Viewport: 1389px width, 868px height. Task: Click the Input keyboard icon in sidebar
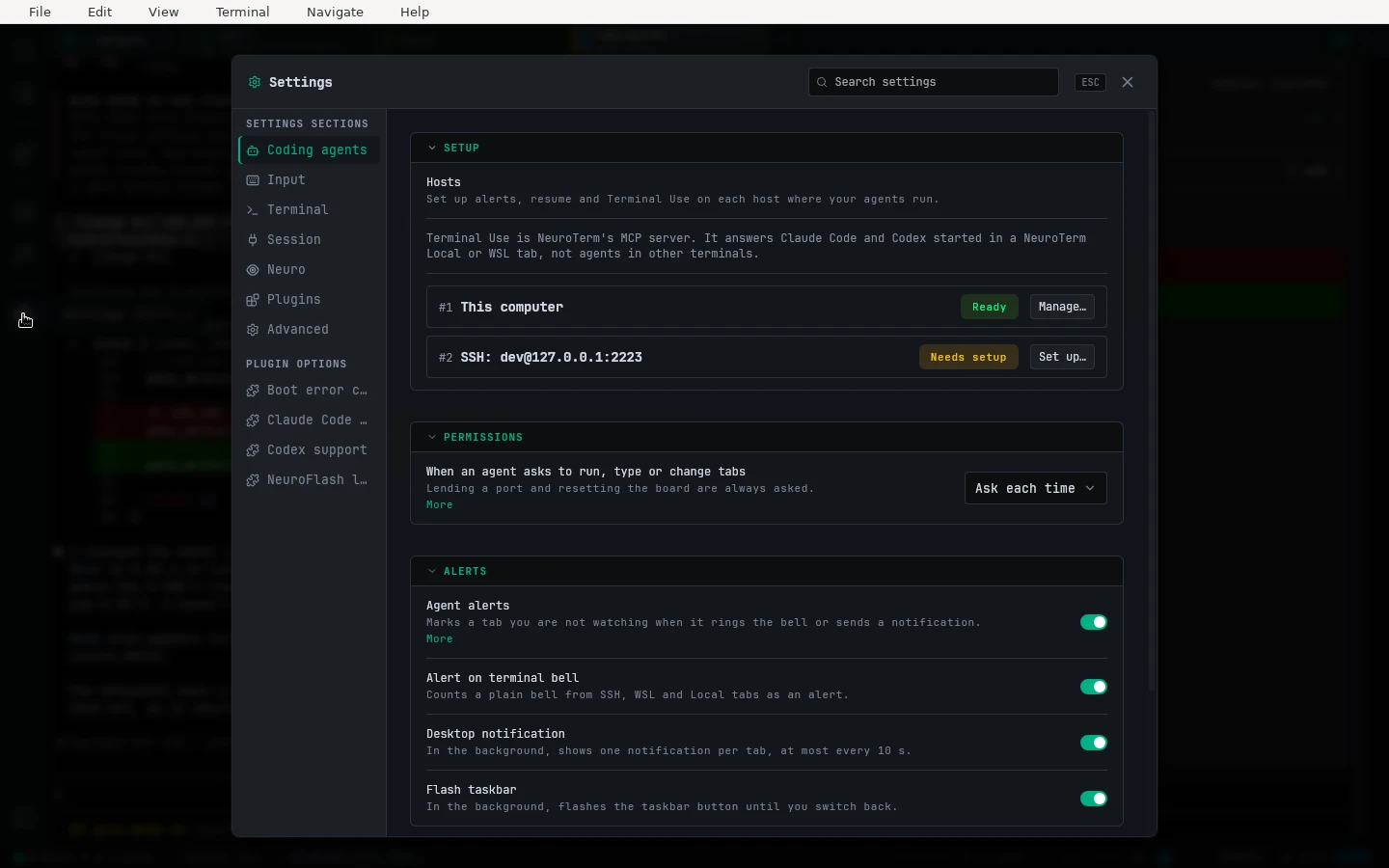pyautogui.click(x=253, y=180)
